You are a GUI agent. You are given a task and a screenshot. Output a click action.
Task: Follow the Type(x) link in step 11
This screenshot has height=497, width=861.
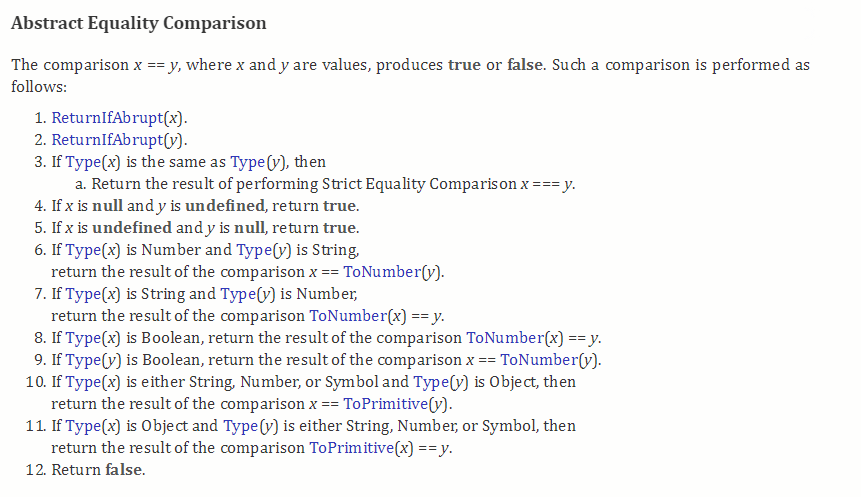[83, 426]
